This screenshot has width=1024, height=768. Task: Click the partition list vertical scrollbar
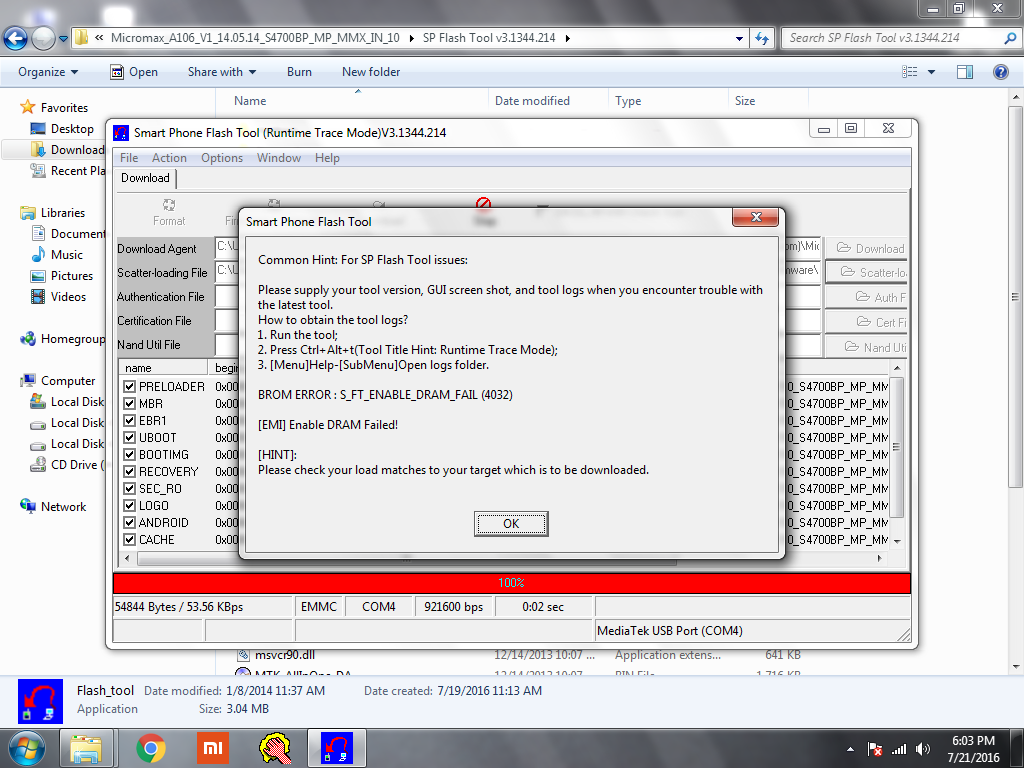(x=897, y=447)
